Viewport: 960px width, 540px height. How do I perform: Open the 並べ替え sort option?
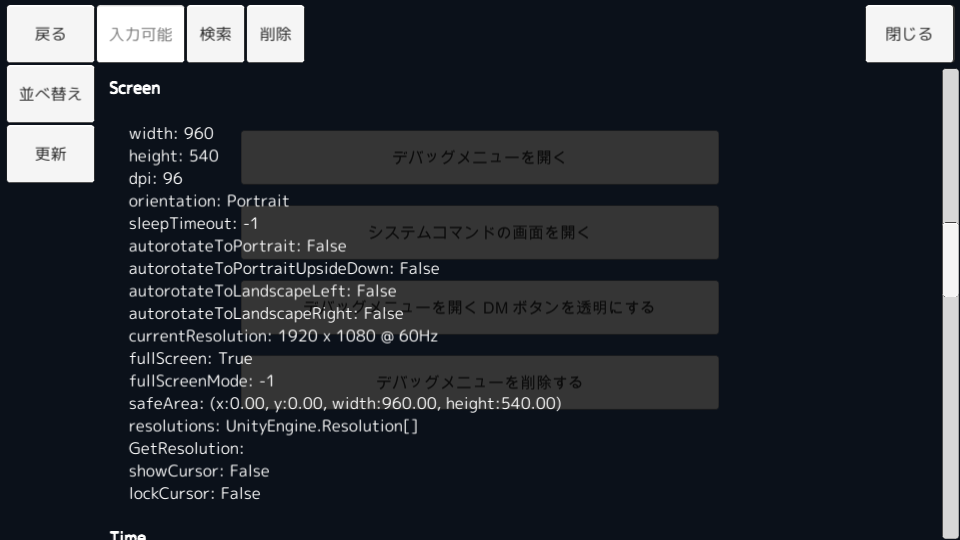point(50,94)
